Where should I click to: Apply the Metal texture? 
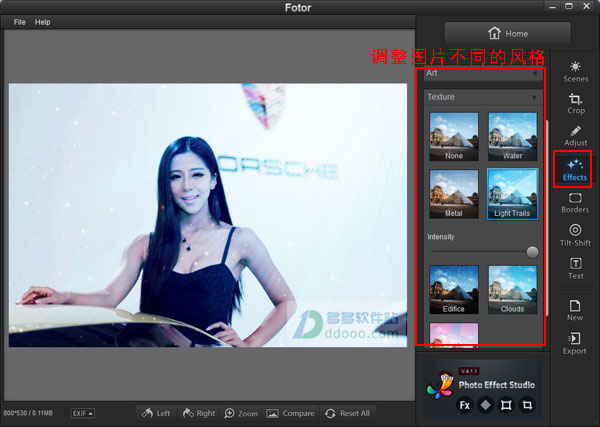click(454, 194)
